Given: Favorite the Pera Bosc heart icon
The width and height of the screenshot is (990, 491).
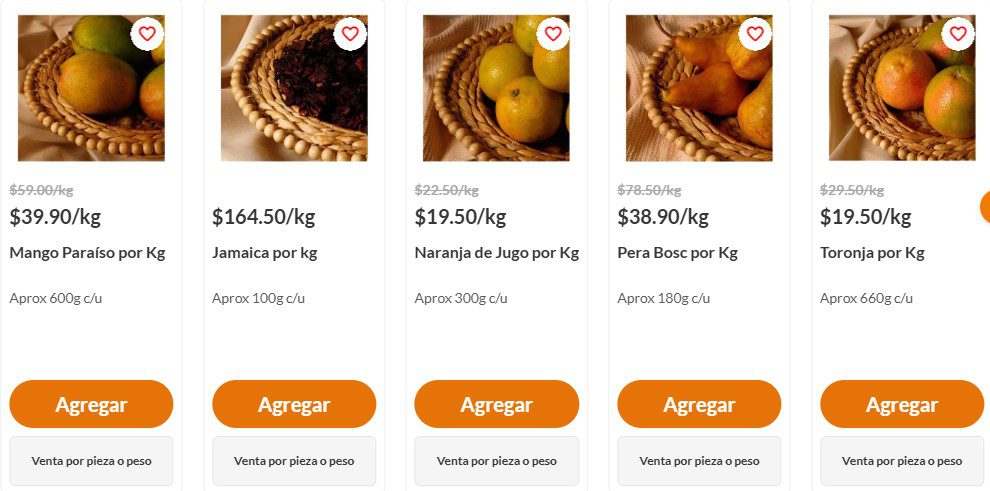Looking at the screenshot, I should click(x=755, y=34).
